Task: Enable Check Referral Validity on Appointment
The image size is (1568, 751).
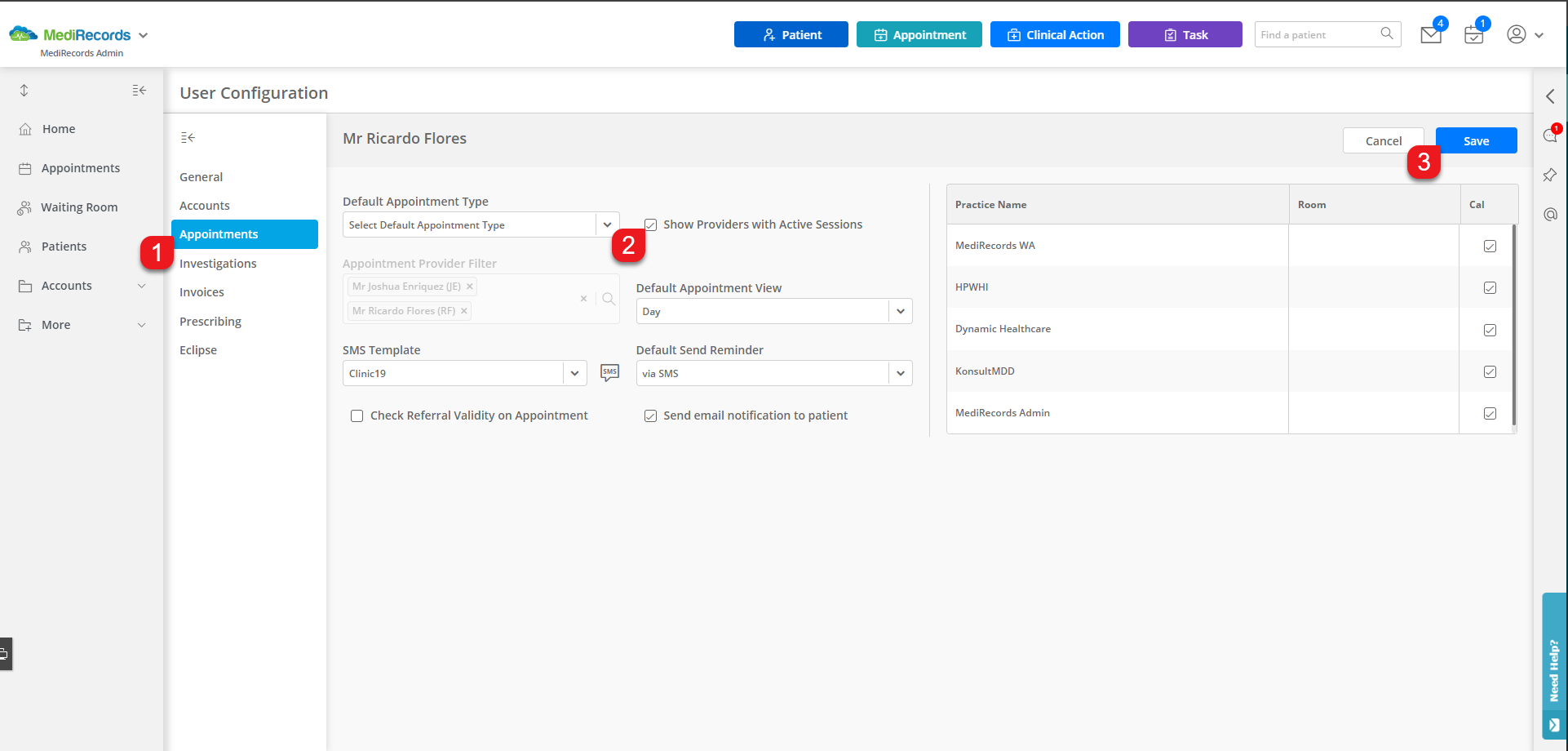Action: pyautogui.click(x=357, y=415)
